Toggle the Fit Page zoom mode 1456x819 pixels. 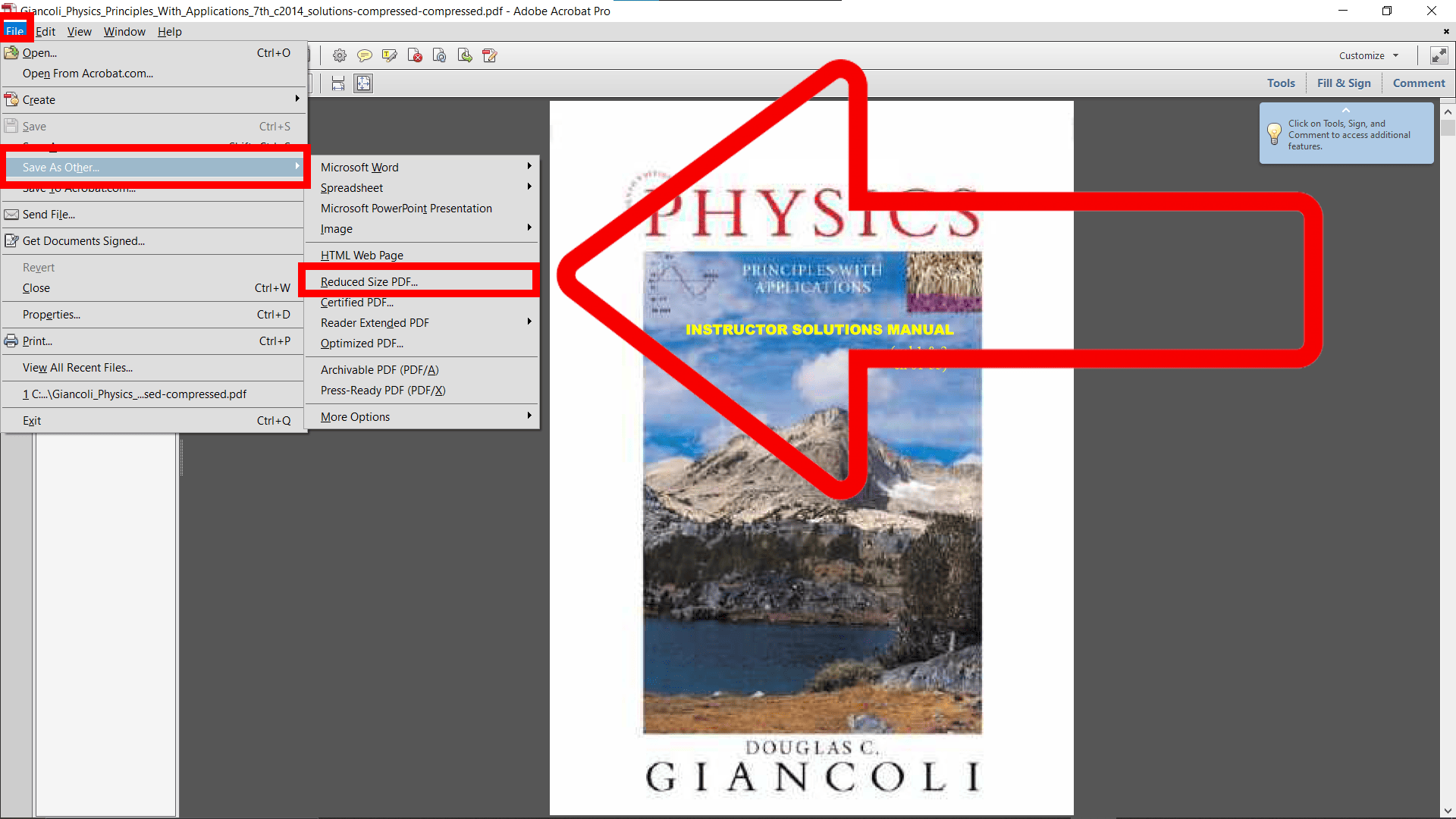point(363,83)
